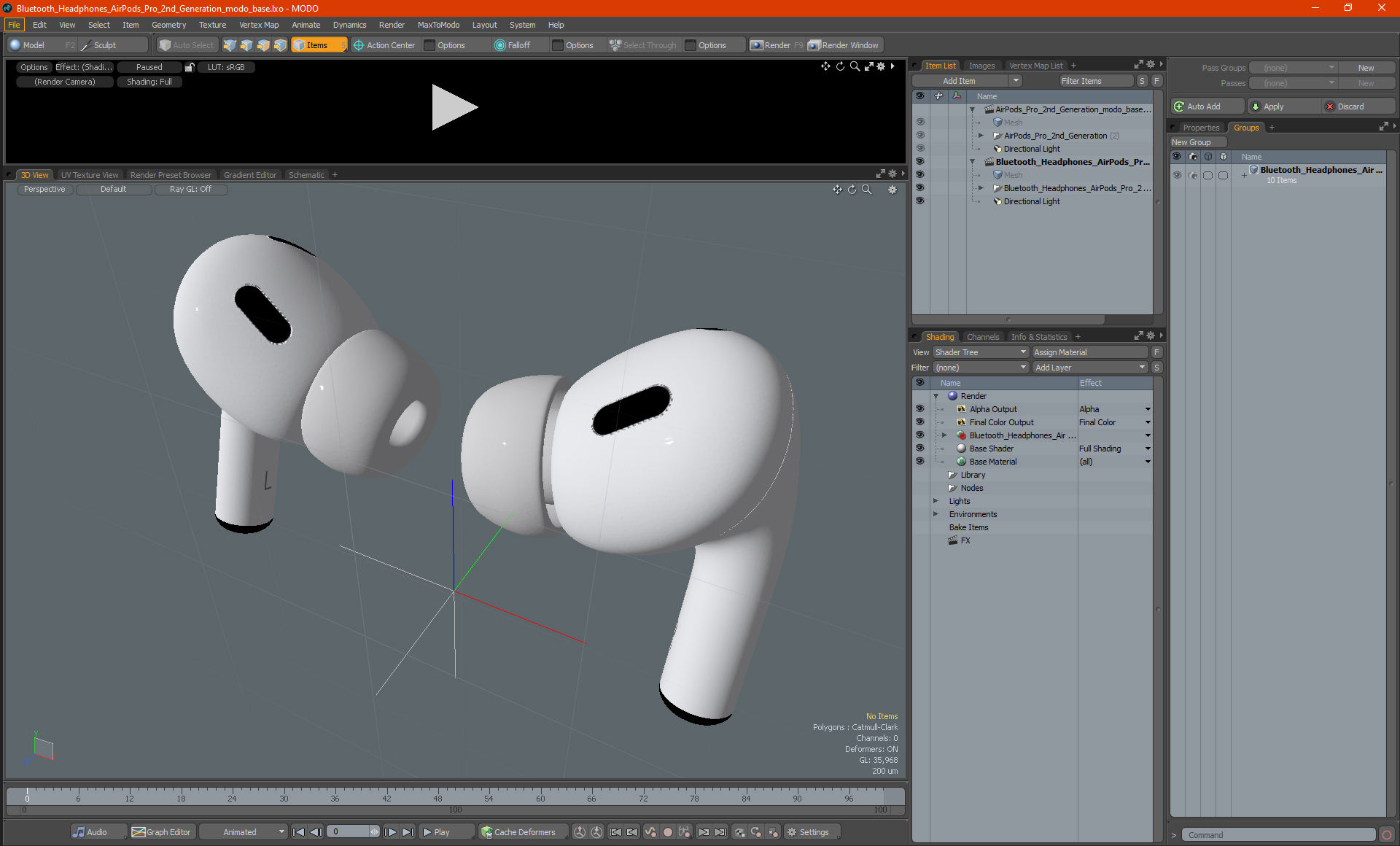The image size is (1400, 846).
Task: Click the record keyframe red dot icon
Action: point(667,832)
